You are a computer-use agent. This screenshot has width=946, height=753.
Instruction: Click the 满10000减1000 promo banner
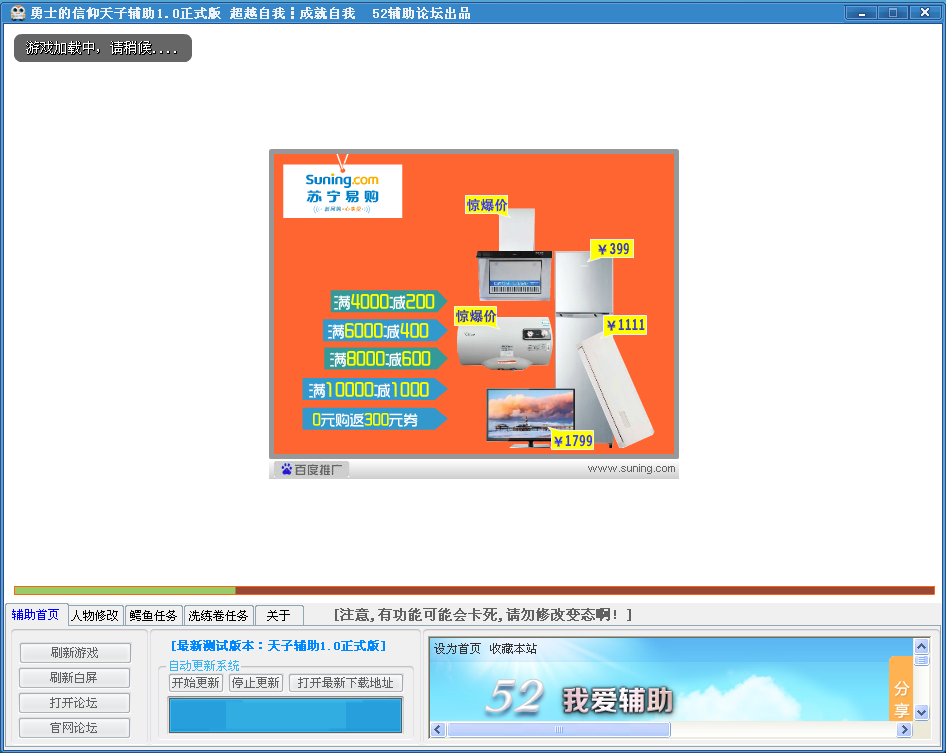tap(374, 390)
